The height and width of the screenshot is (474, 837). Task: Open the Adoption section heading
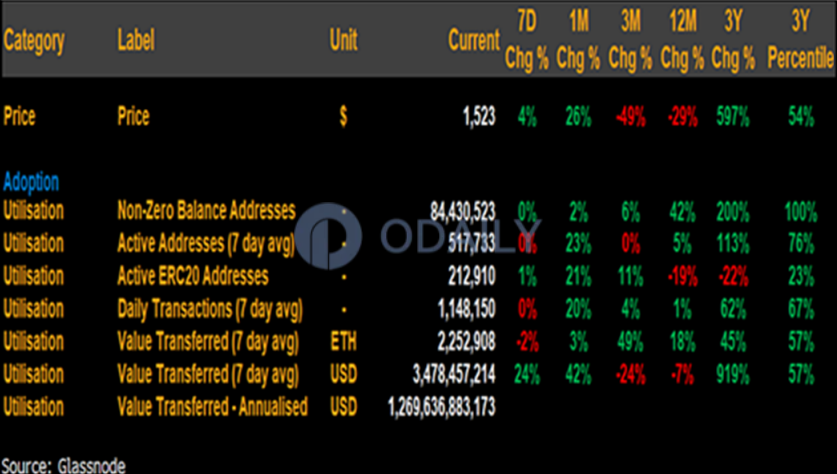click(31, 182)
